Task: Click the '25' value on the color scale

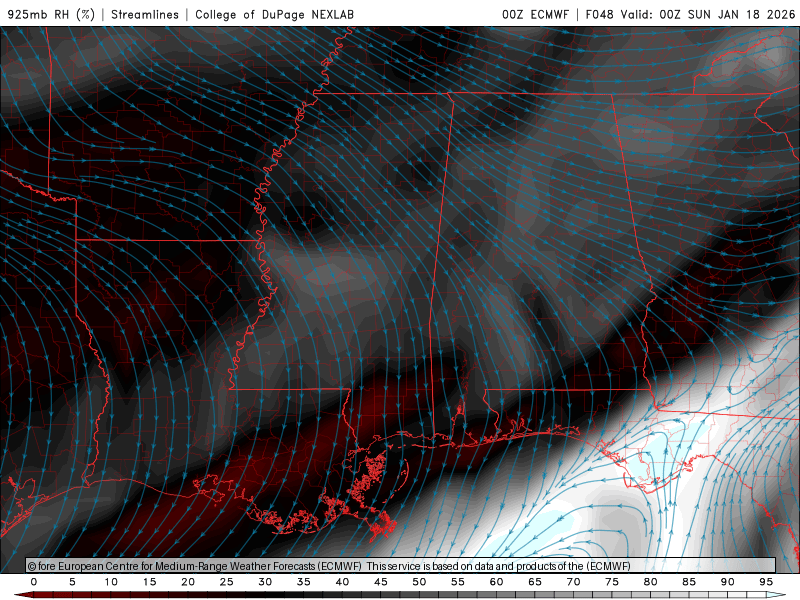Action: [227, 582]
